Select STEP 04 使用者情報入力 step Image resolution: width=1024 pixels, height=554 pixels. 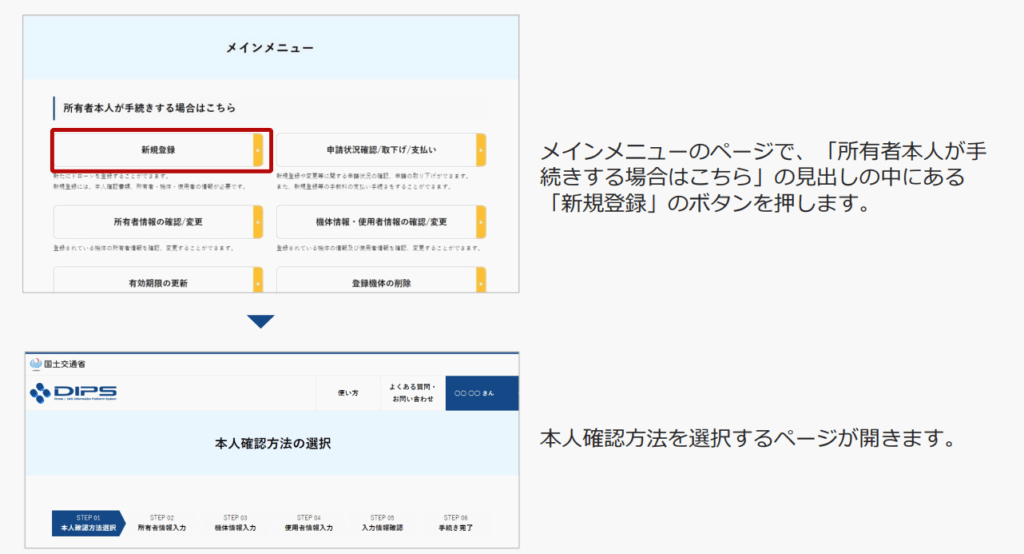tap(309, 523)
